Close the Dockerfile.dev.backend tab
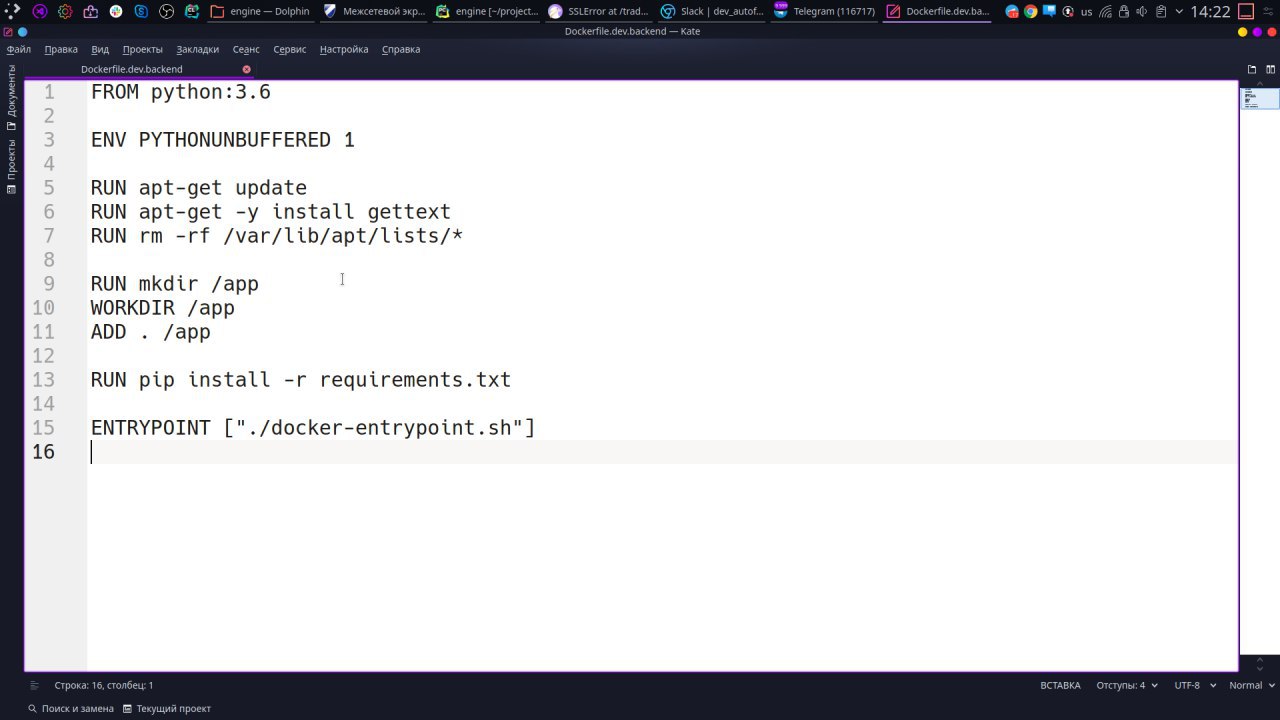 (x=246, y=69)
